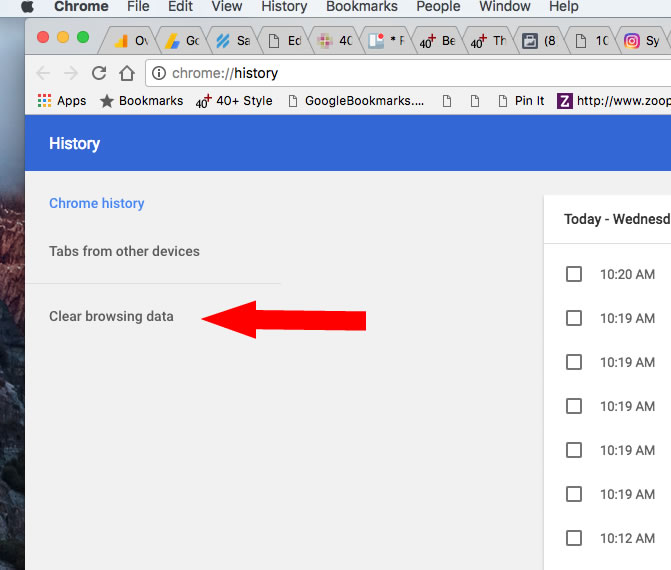Open the Apple menu
The image size is (671, 570).
[27, 6]
